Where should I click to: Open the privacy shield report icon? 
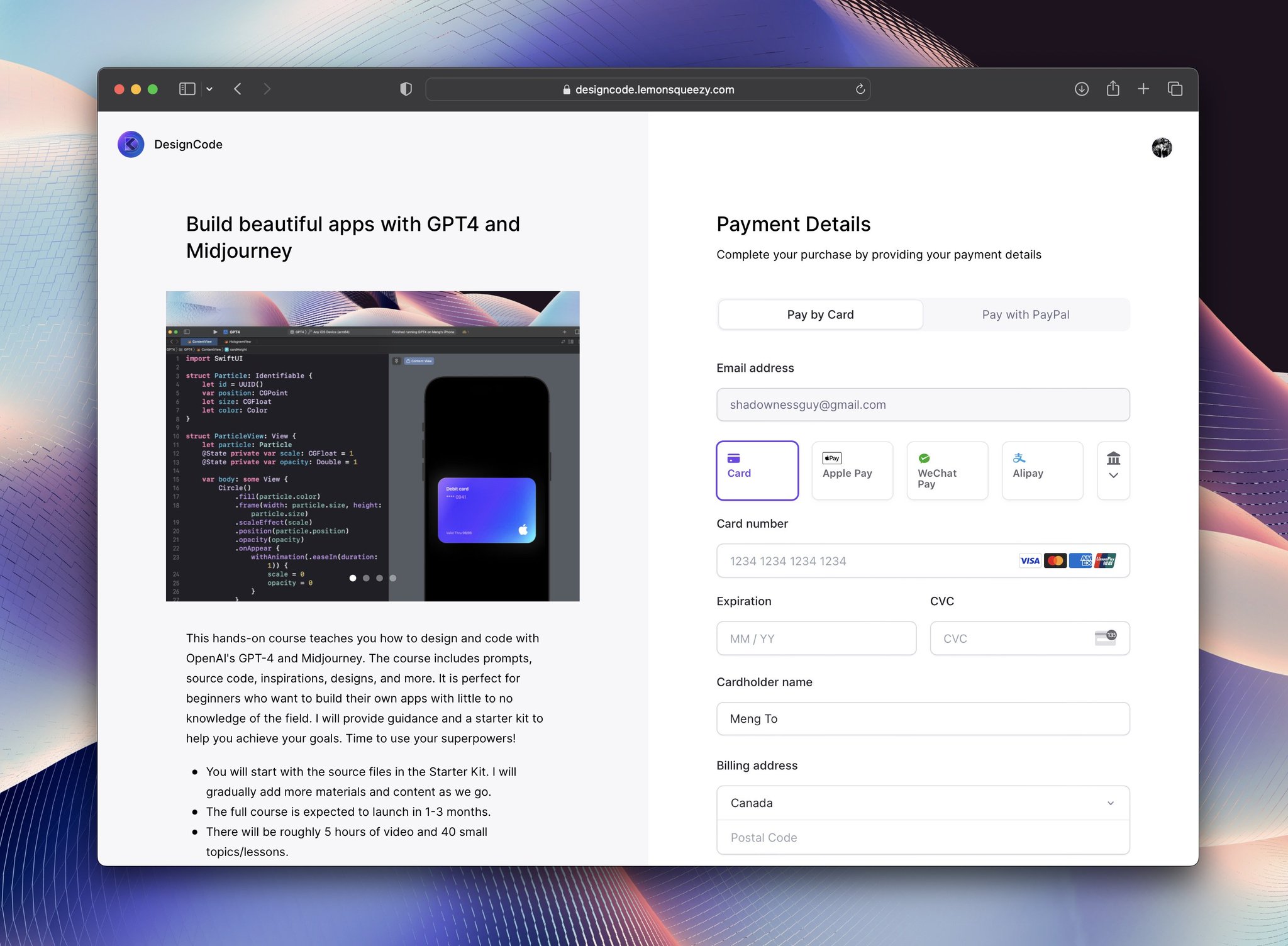click(x=406, y=89)
